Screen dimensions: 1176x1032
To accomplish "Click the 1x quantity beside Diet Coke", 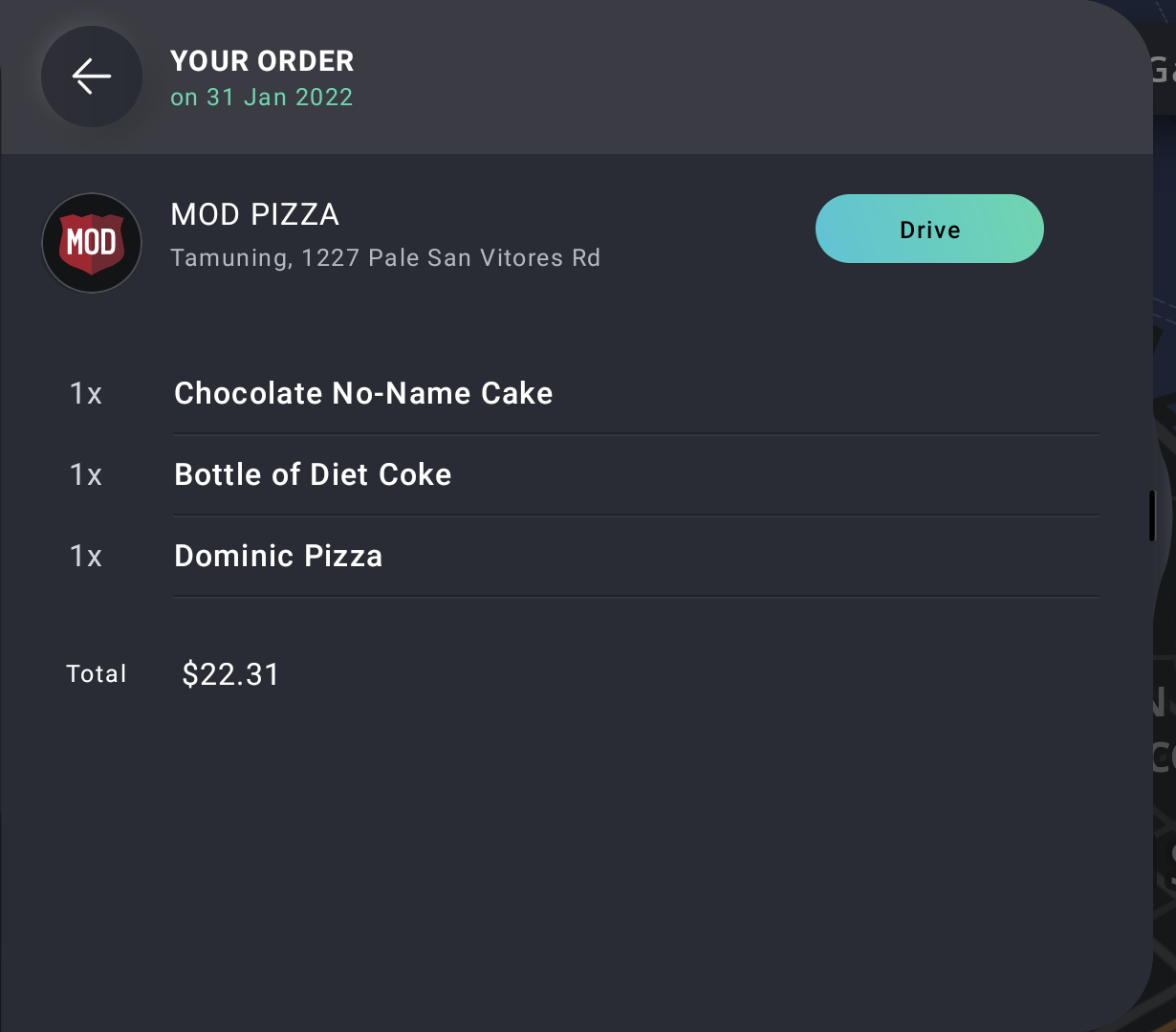I will coord(86,475).
